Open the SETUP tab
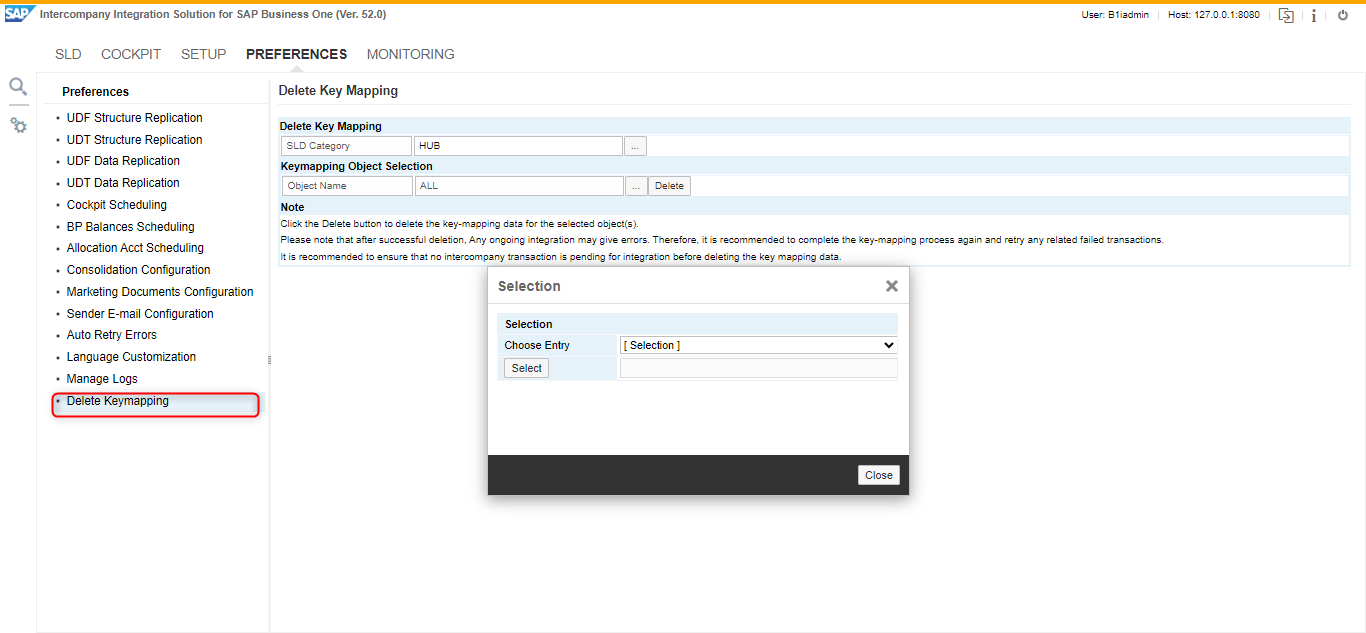Viewport: 1366px width, 633px height. click(203, 54)
